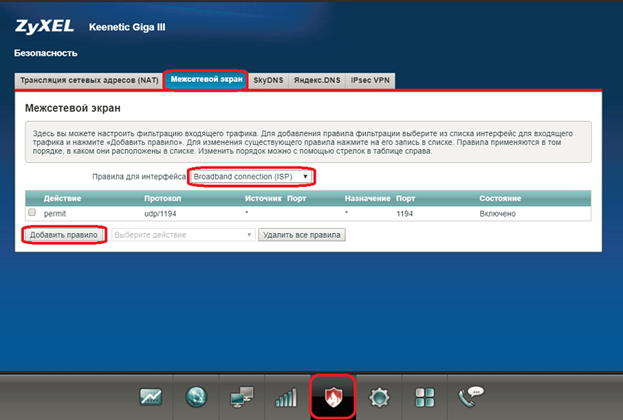Viewport: 623px width, 420px height.
Task: Open the Home network computers icon
Action: (x=241, y=396)
